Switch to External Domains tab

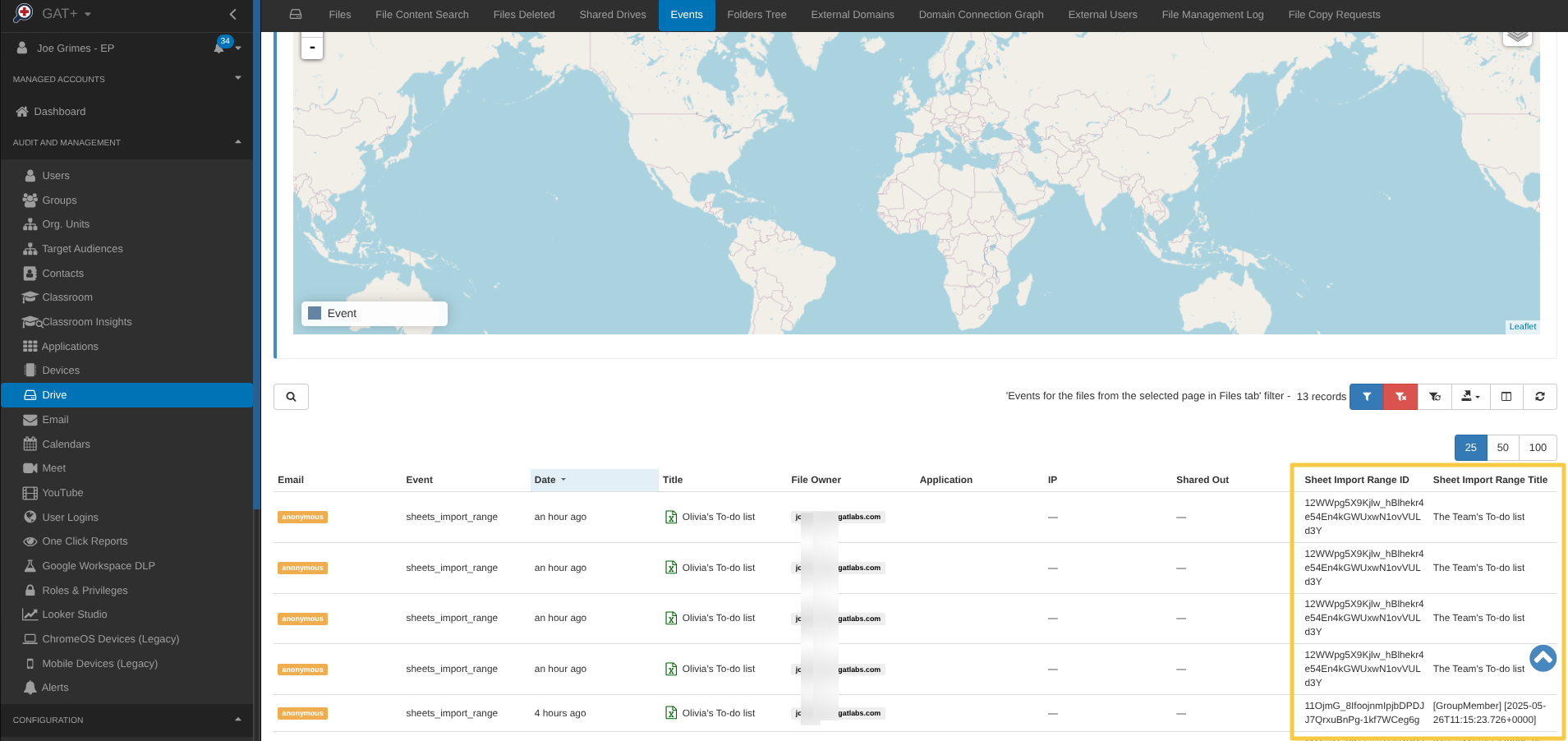(853, 15)
